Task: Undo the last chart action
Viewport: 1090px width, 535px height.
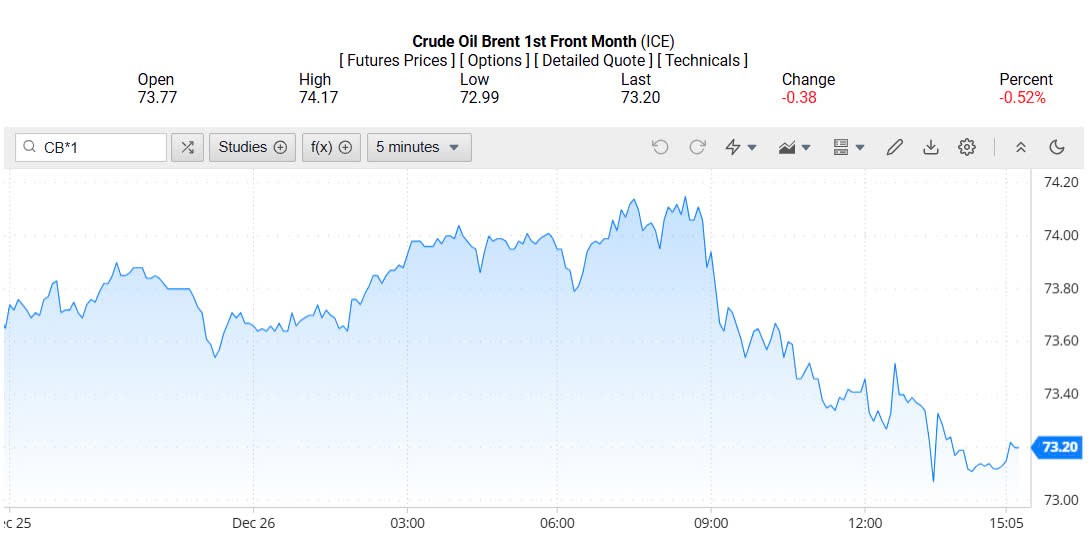Action: [660, 147]
